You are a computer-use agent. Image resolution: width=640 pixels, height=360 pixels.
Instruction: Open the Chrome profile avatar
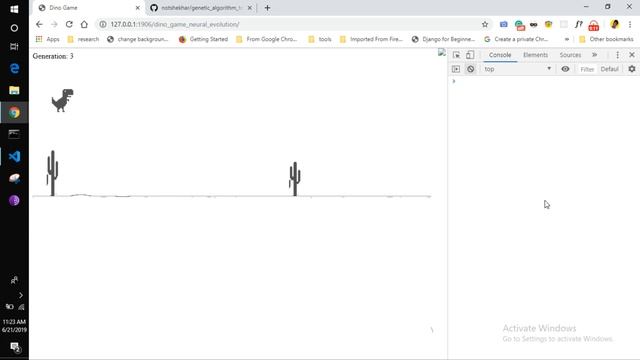click(x=615, y=24)
